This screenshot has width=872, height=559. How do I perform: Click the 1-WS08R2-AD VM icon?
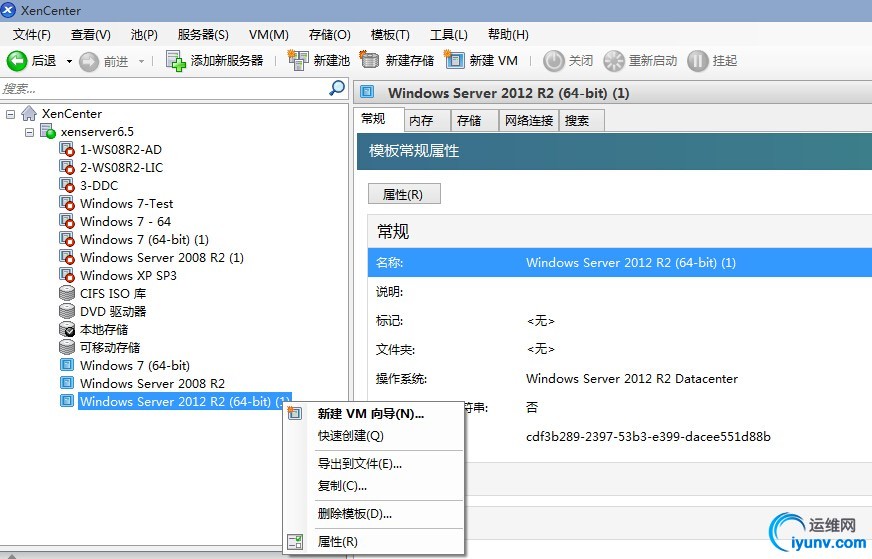67,150
